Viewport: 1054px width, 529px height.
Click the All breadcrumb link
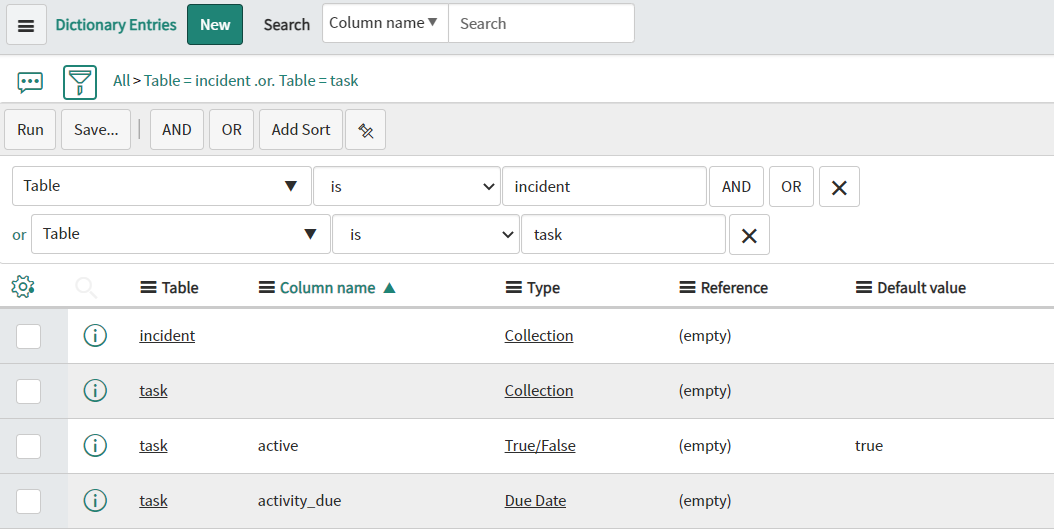click(121, 81)
